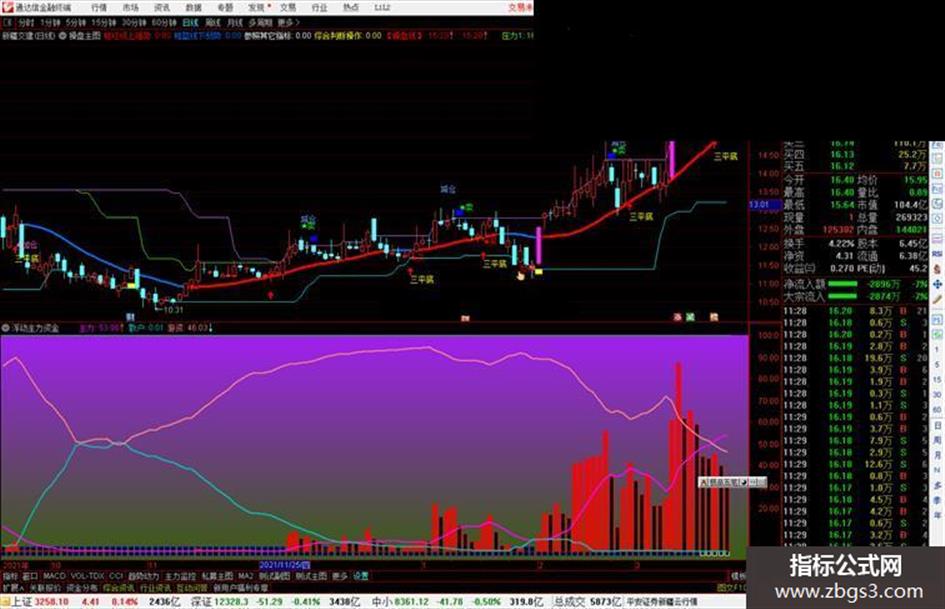Open the 行情 menu
The width and height of the screenshot is (945, 609).
point(98,7)
